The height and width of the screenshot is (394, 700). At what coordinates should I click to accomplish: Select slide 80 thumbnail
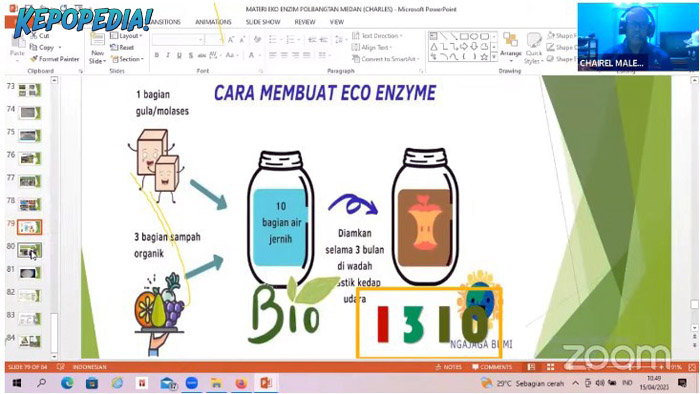29,250
